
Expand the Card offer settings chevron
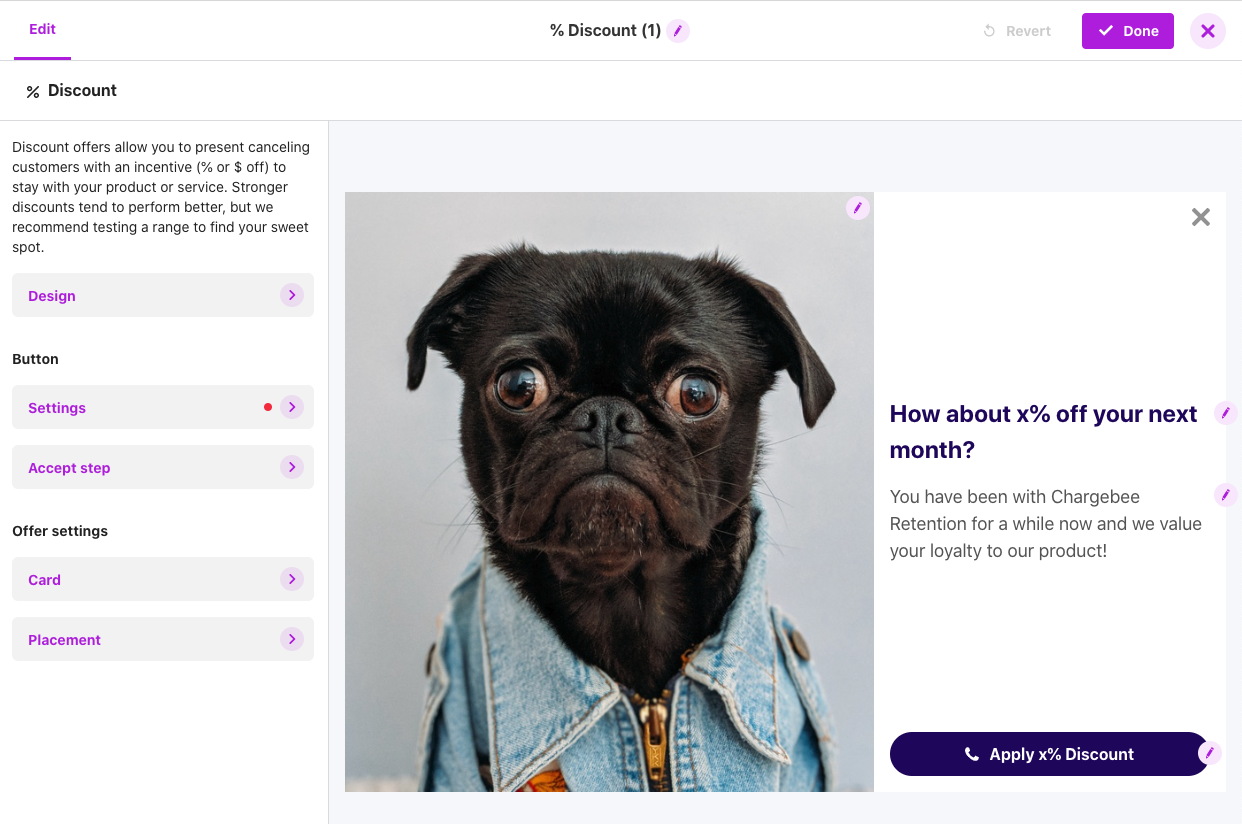point(291,579)
